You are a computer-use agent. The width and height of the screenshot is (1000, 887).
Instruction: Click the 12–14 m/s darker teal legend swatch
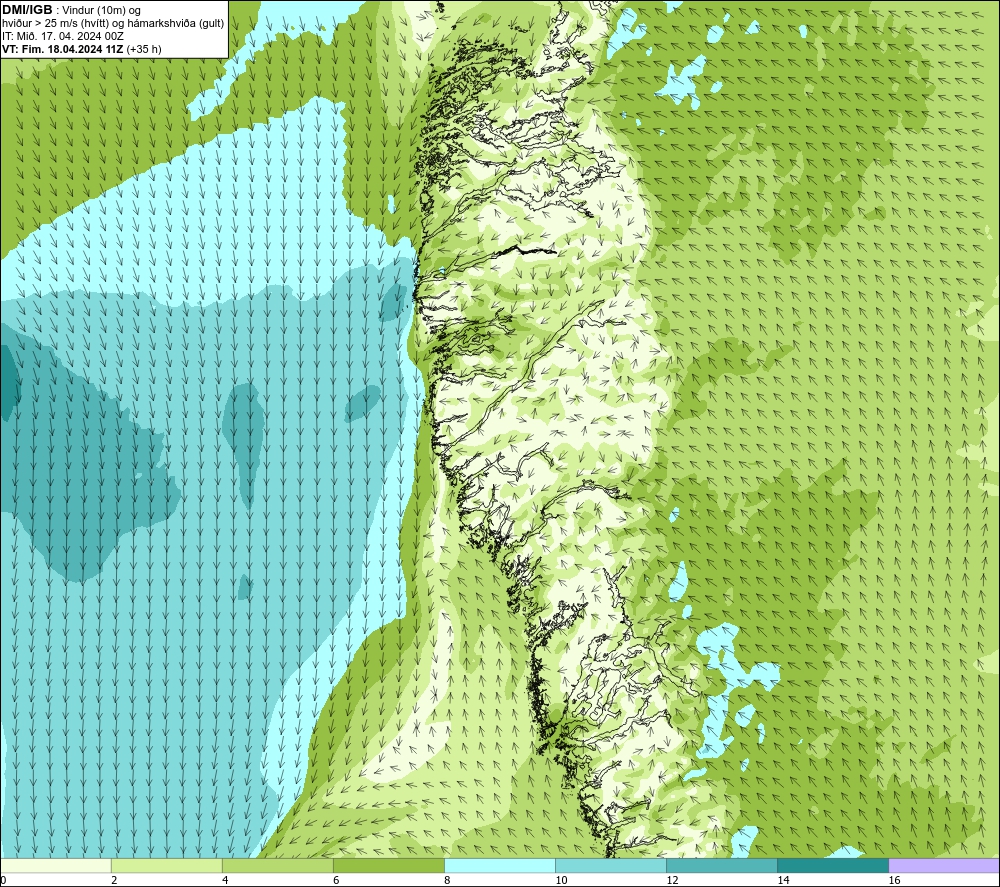(x=721, y=865)
